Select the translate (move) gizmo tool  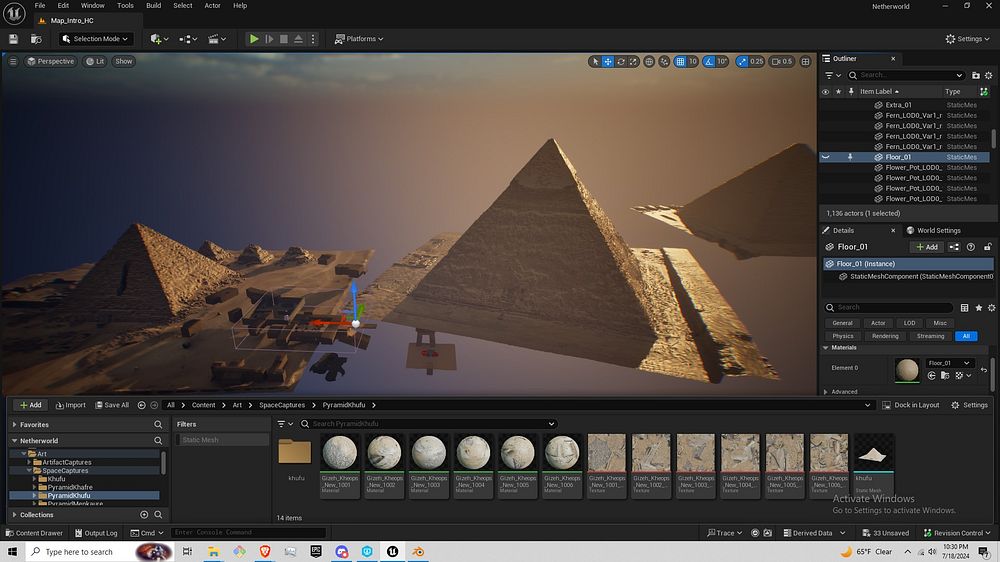point(608,61)
